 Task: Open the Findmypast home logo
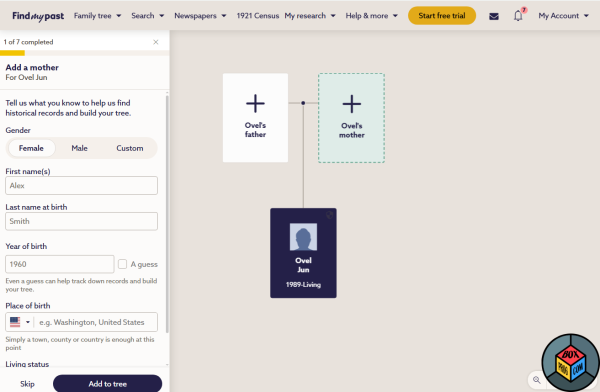click(38, 16)
